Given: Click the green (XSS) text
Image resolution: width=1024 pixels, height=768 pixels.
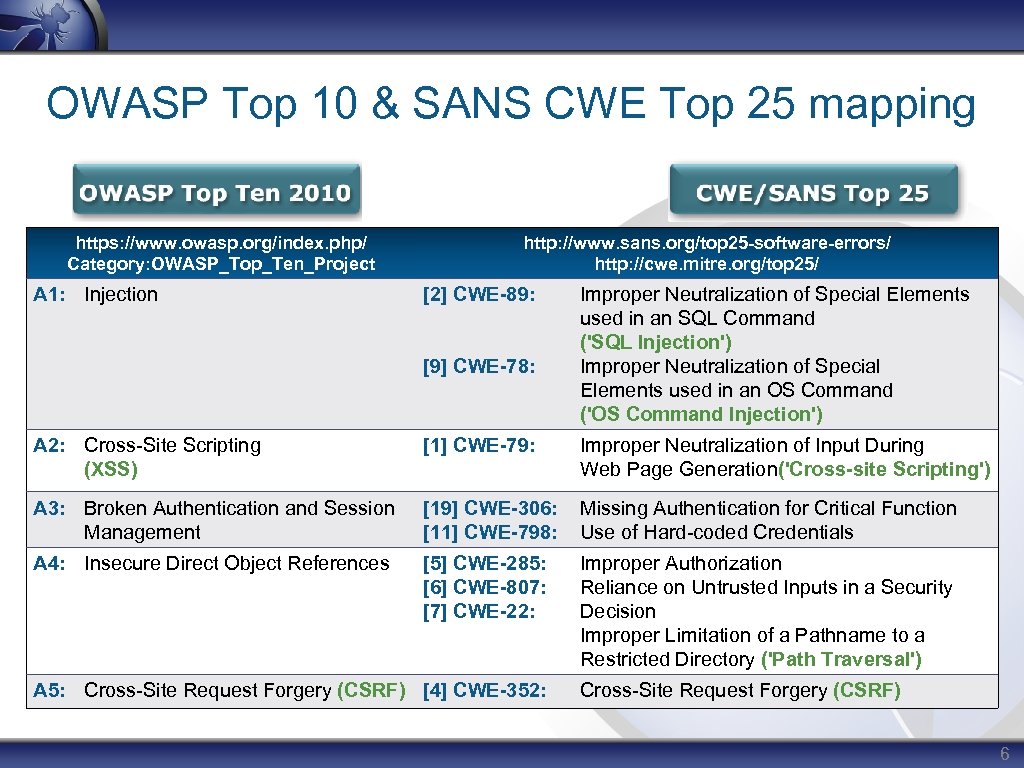Looking at the screenshot, I should pyautogui.click(x=111, y=470).
